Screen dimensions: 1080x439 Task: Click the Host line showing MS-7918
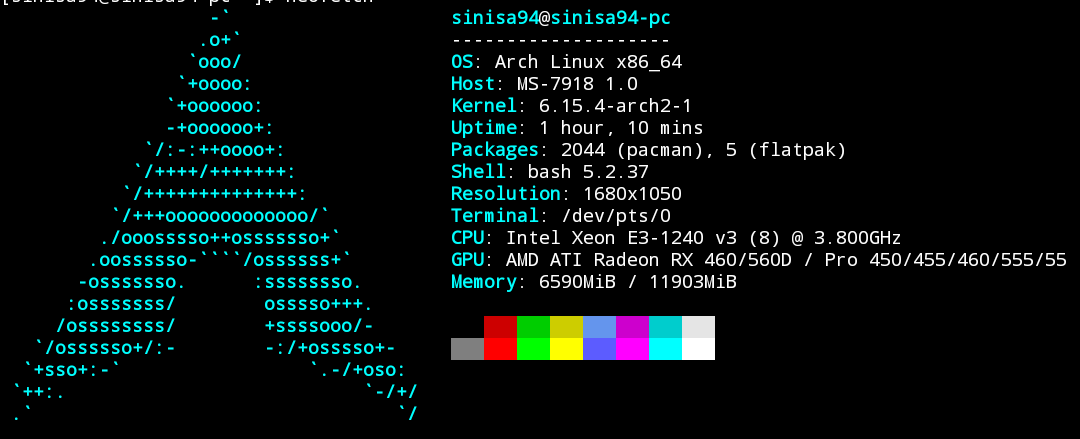coord(545,84)
